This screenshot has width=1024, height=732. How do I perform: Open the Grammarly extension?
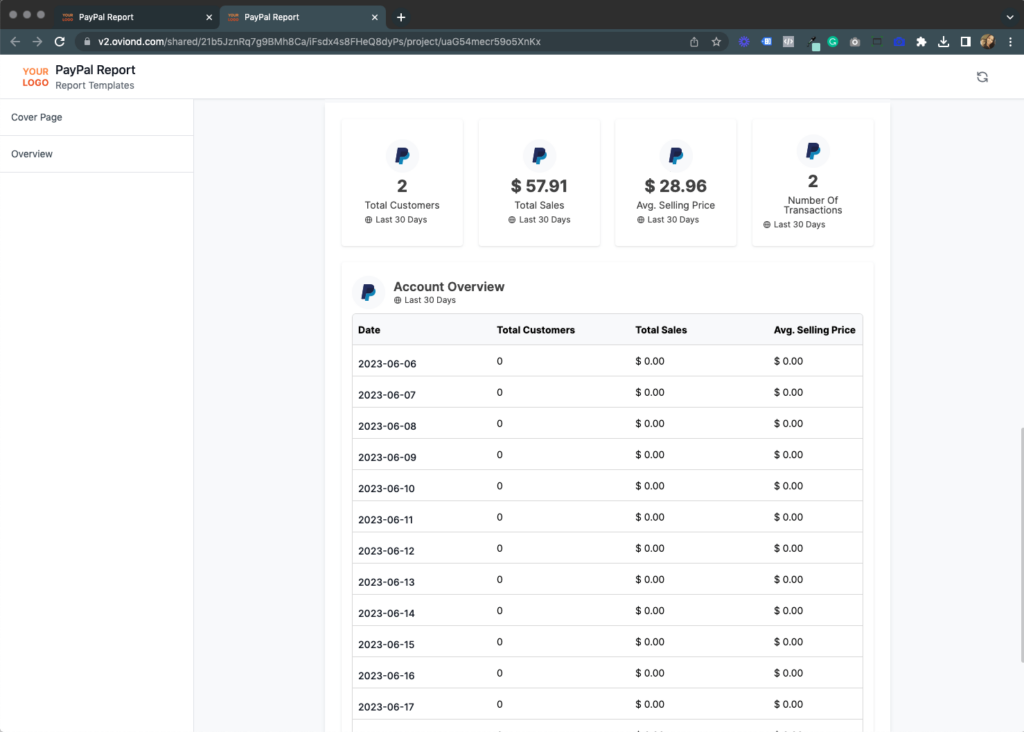(833, 42)
